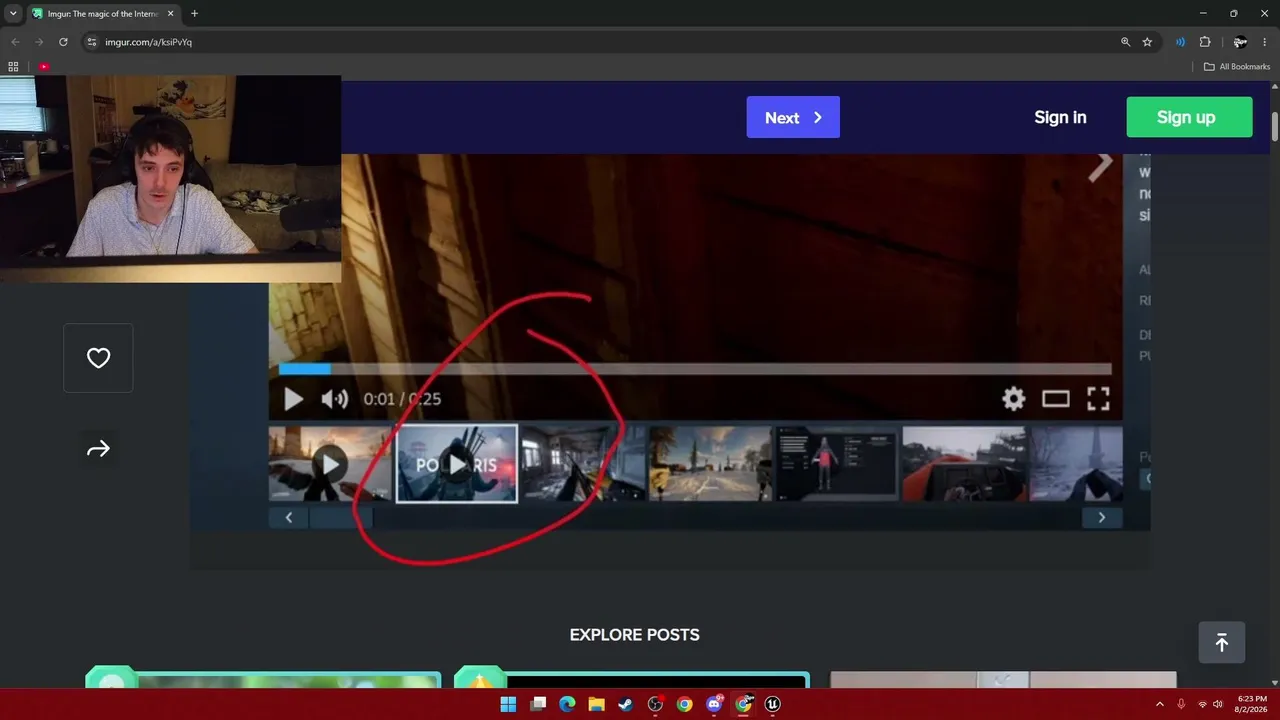Click the theater mode rectangle icon
Screen dimensions: 1280x720
pos(1056,399)
